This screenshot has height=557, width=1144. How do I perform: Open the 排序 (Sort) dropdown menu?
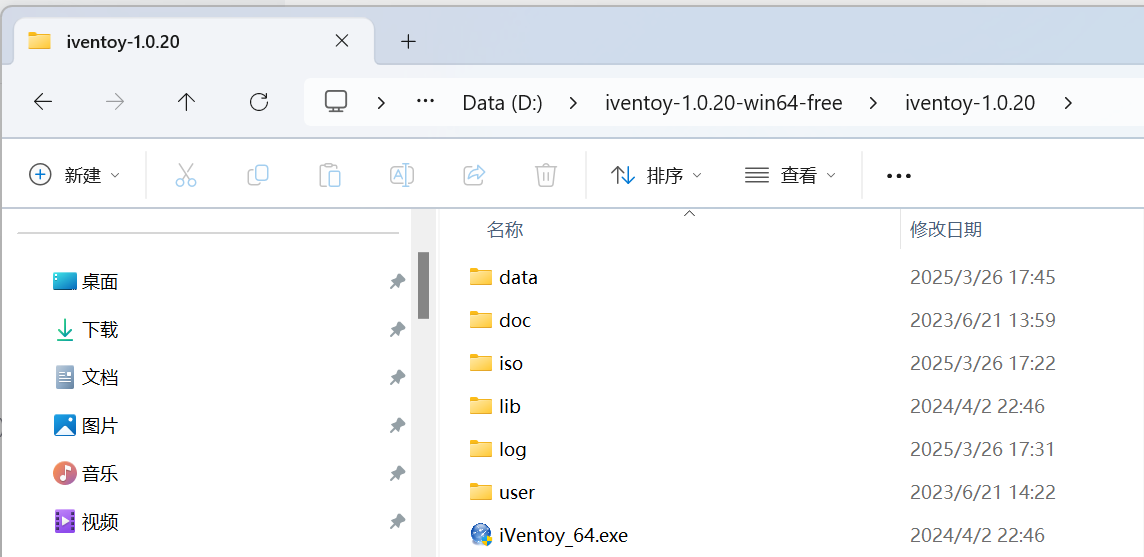point(656,175)
